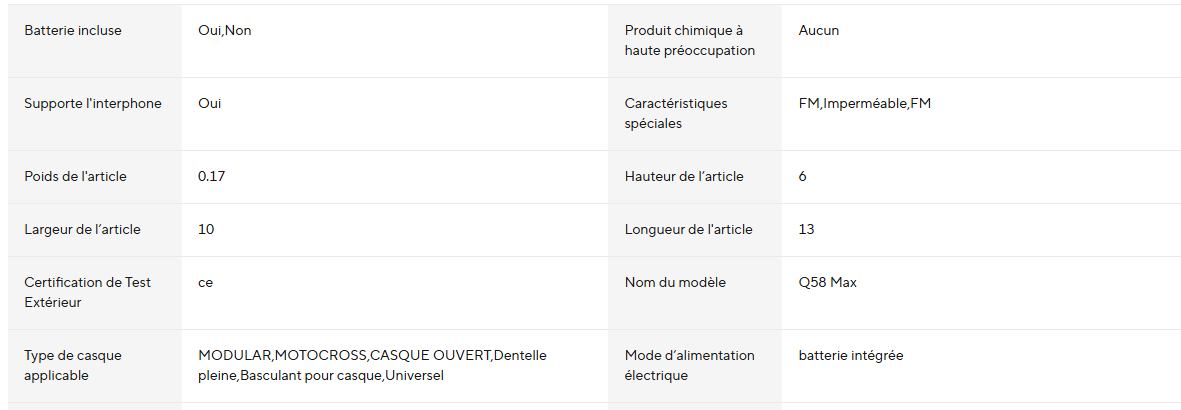Click the 'Mode d'alimentation électrique' label

[x=690, y=366]
